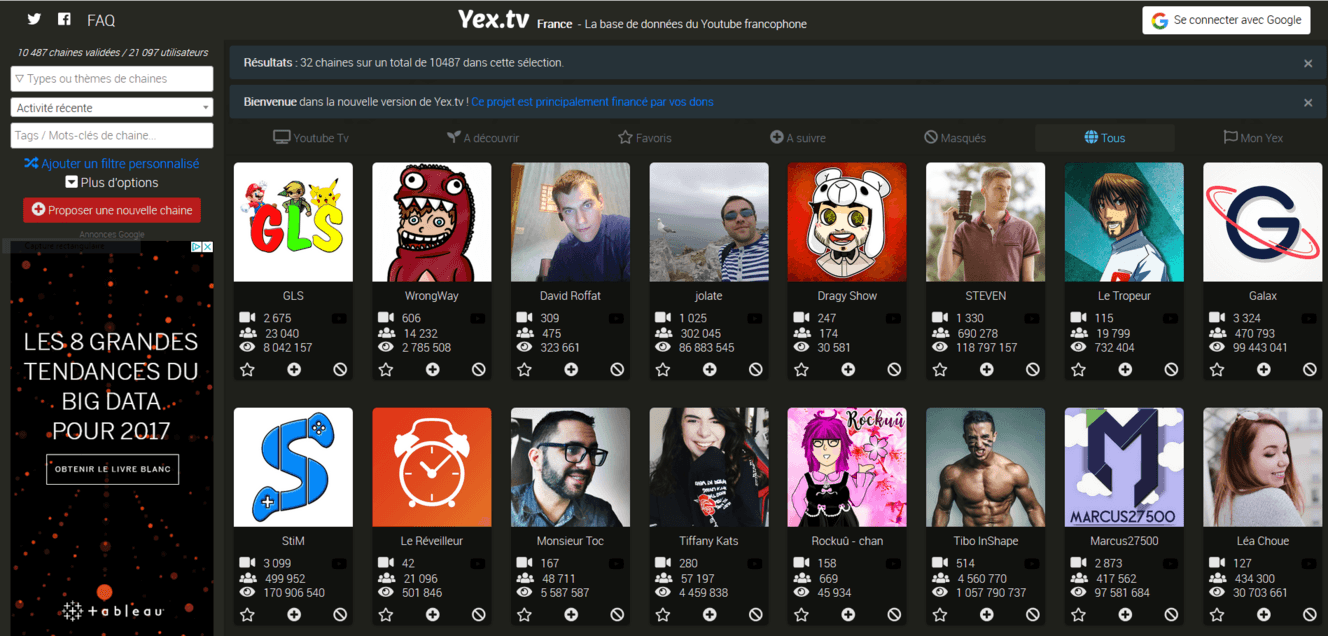Block the Léa Choue channel
Image resolution: width=1328 pixels, height=636 pixels.
[1310, 615]
